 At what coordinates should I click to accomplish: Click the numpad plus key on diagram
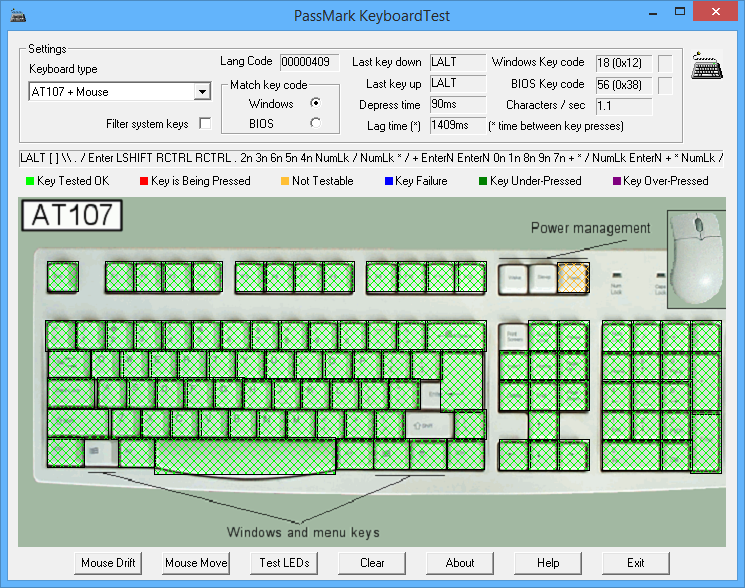[706, 381]
